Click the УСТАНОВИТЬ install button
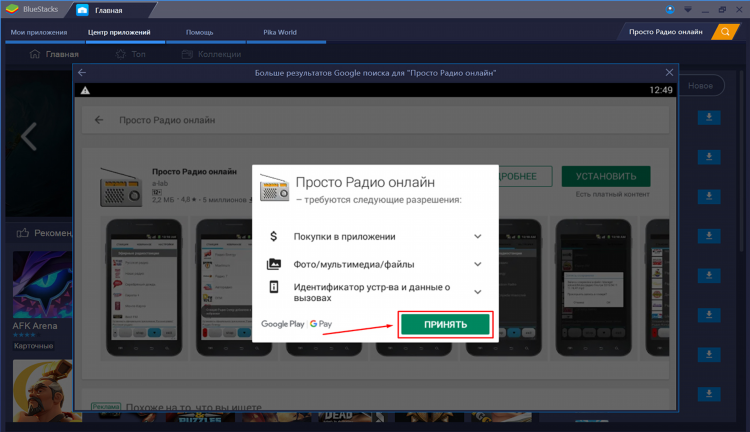 point(606,176)
